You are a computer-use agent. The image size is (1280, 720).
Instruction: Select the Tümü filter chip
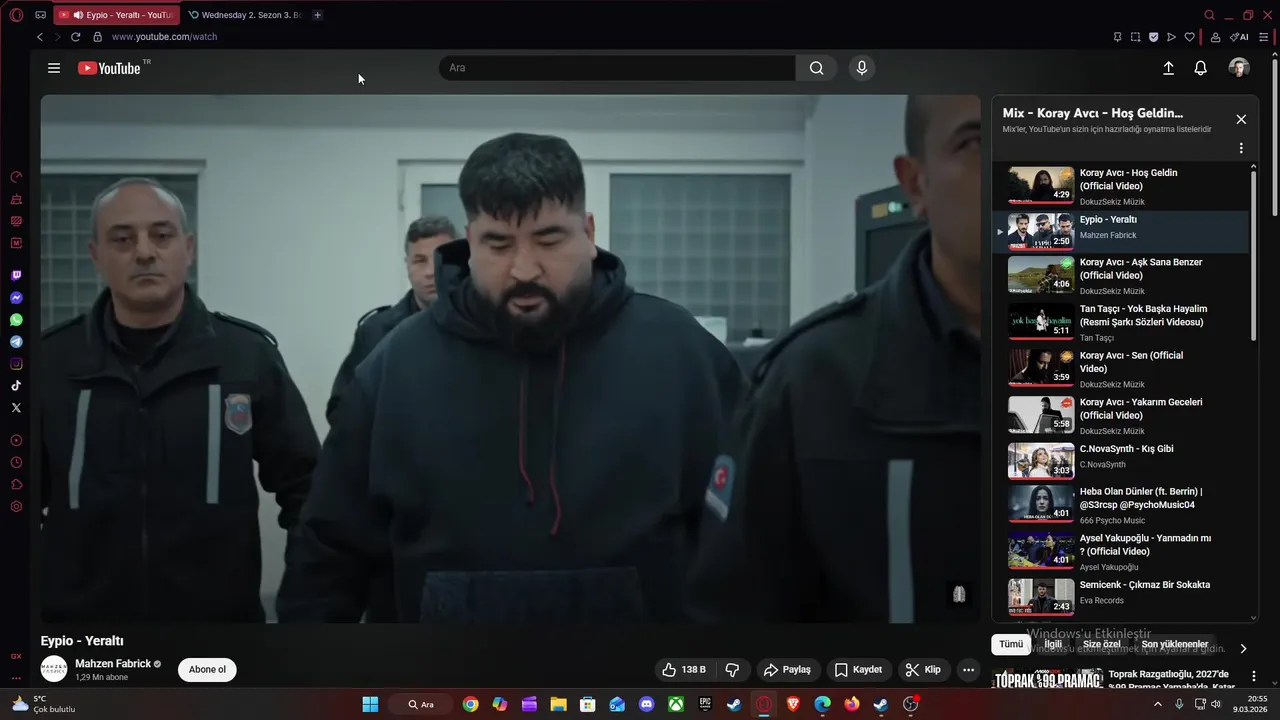pyautogui.click(x=1011, y=645)
